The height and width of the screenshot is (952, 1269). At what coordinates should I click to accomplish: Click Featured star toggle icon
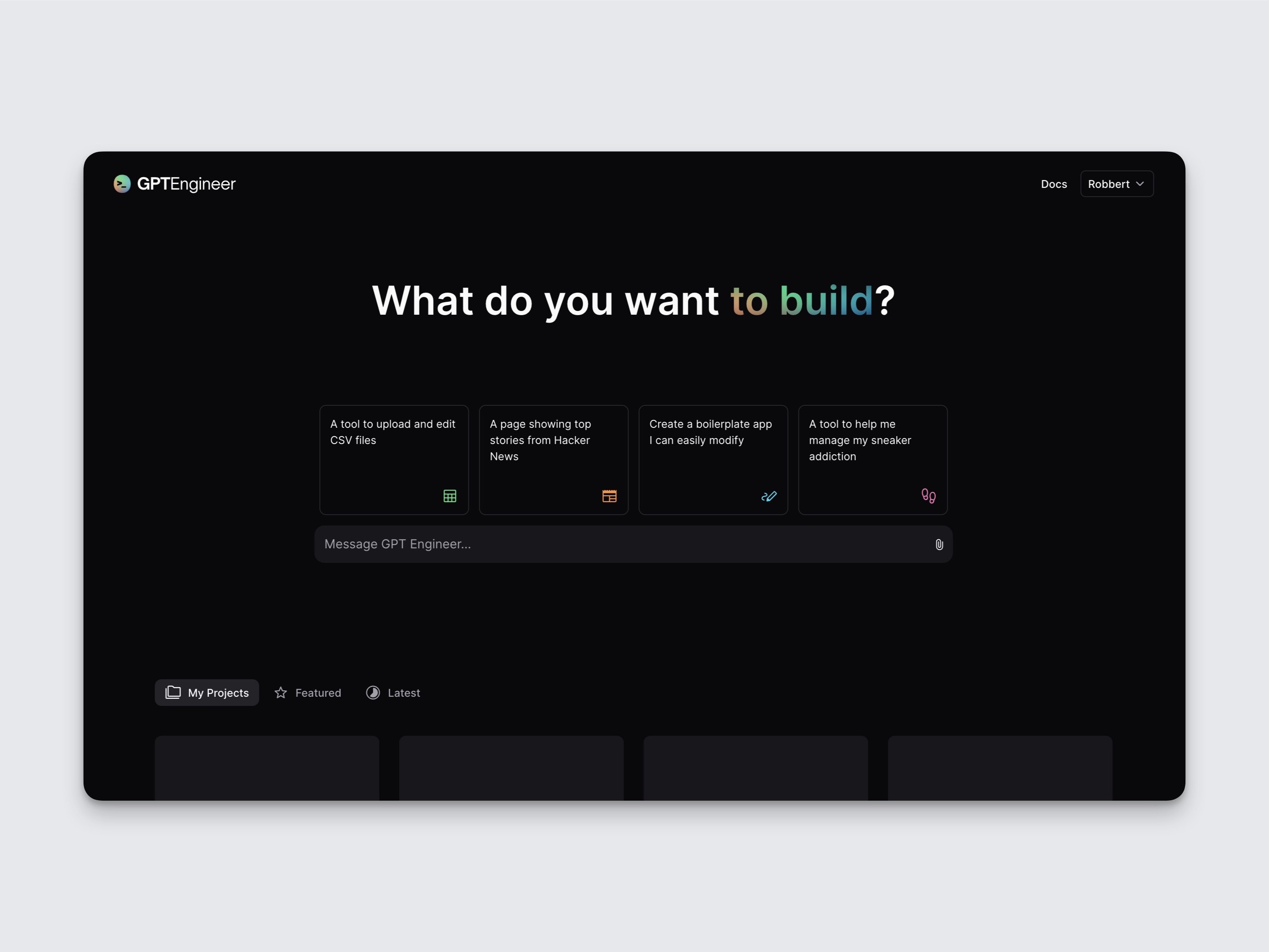[281, 692]
